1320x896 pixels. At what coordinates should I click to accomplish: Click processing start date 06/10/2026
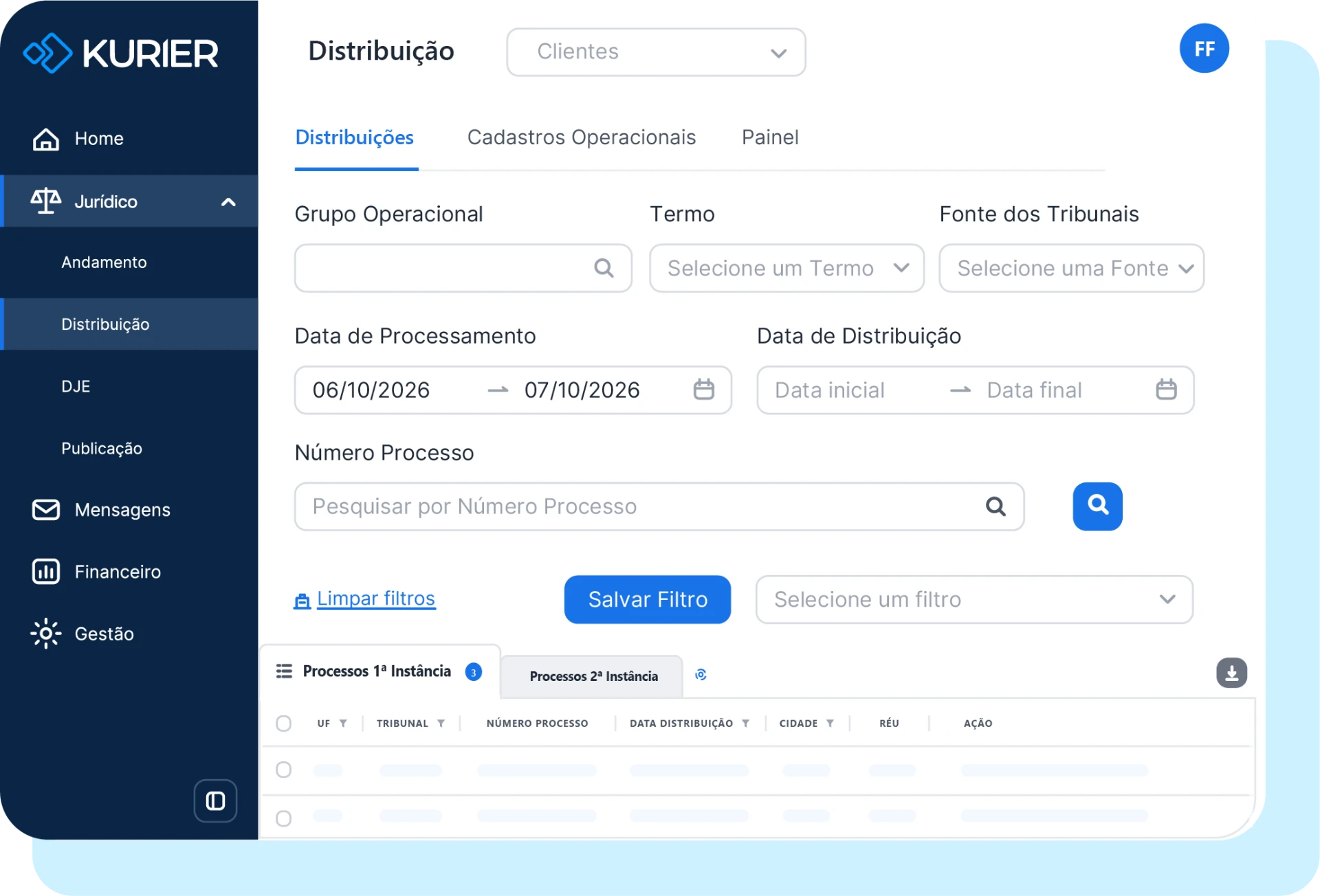pos(371,390)
